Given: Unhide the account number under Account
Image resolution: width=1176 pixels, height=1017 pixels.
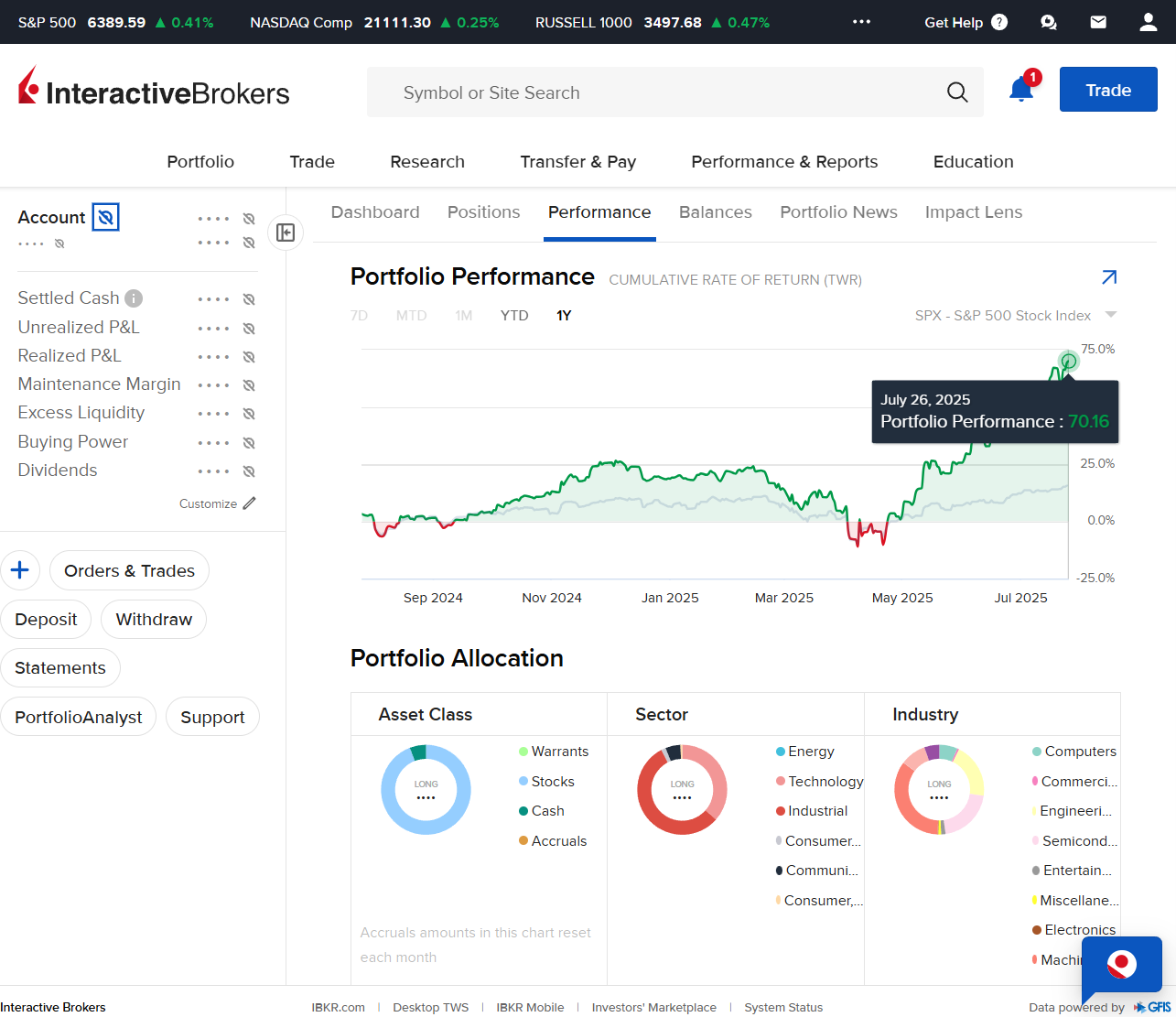Looking at the screenshot, I should [x=59, y=243].
